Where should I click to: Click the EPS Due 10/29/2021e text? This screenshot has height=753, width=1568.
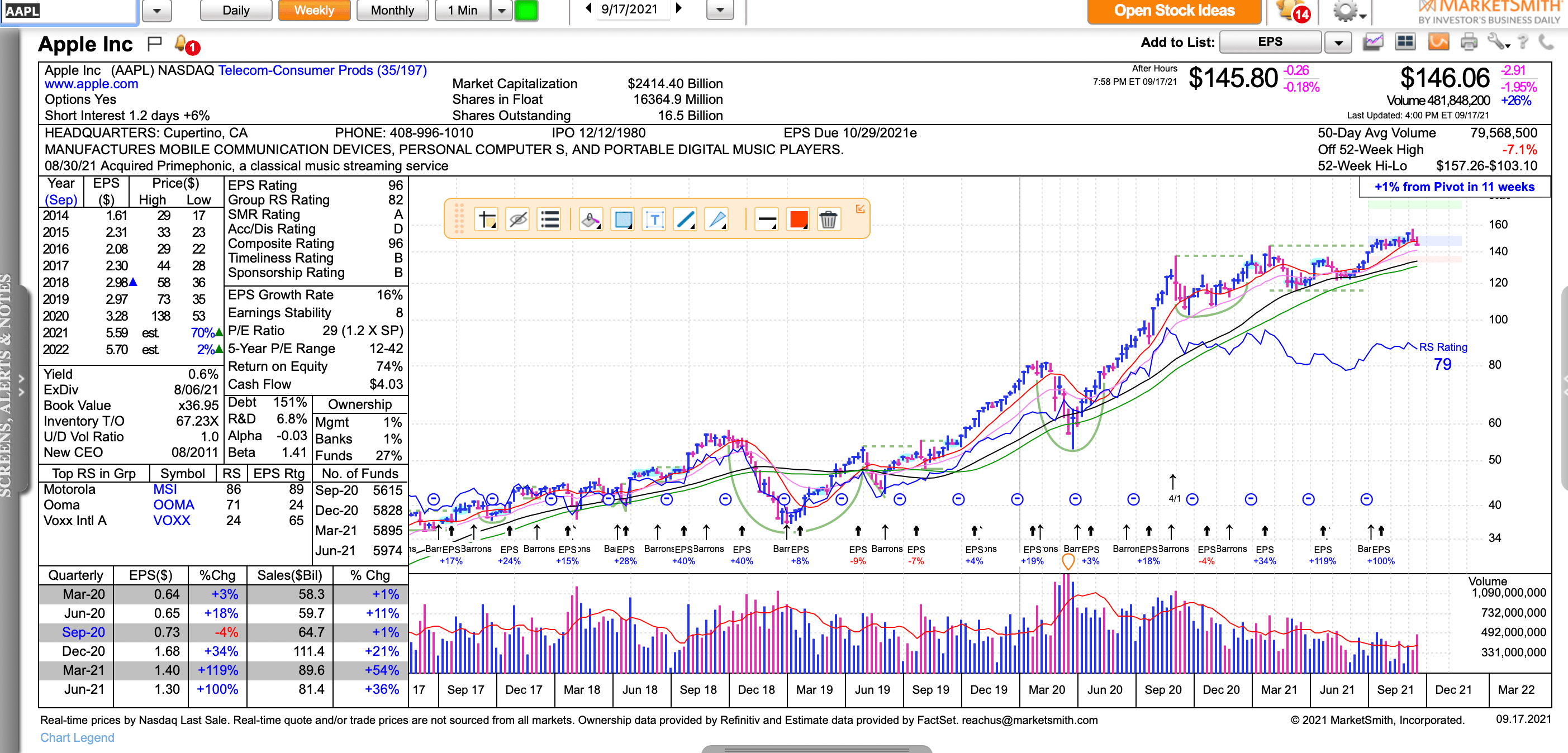(850, 132)
